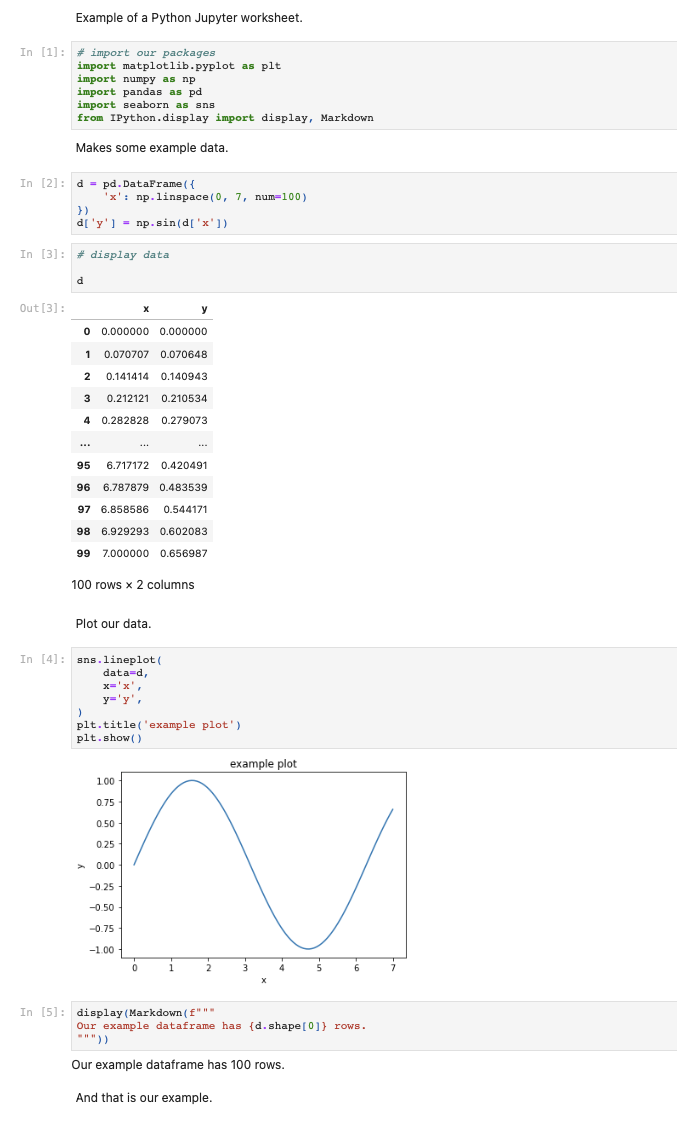Click the '100 rows × 2 columns' summary
This screenshot has width=677, height=1131.
point(133,585)
